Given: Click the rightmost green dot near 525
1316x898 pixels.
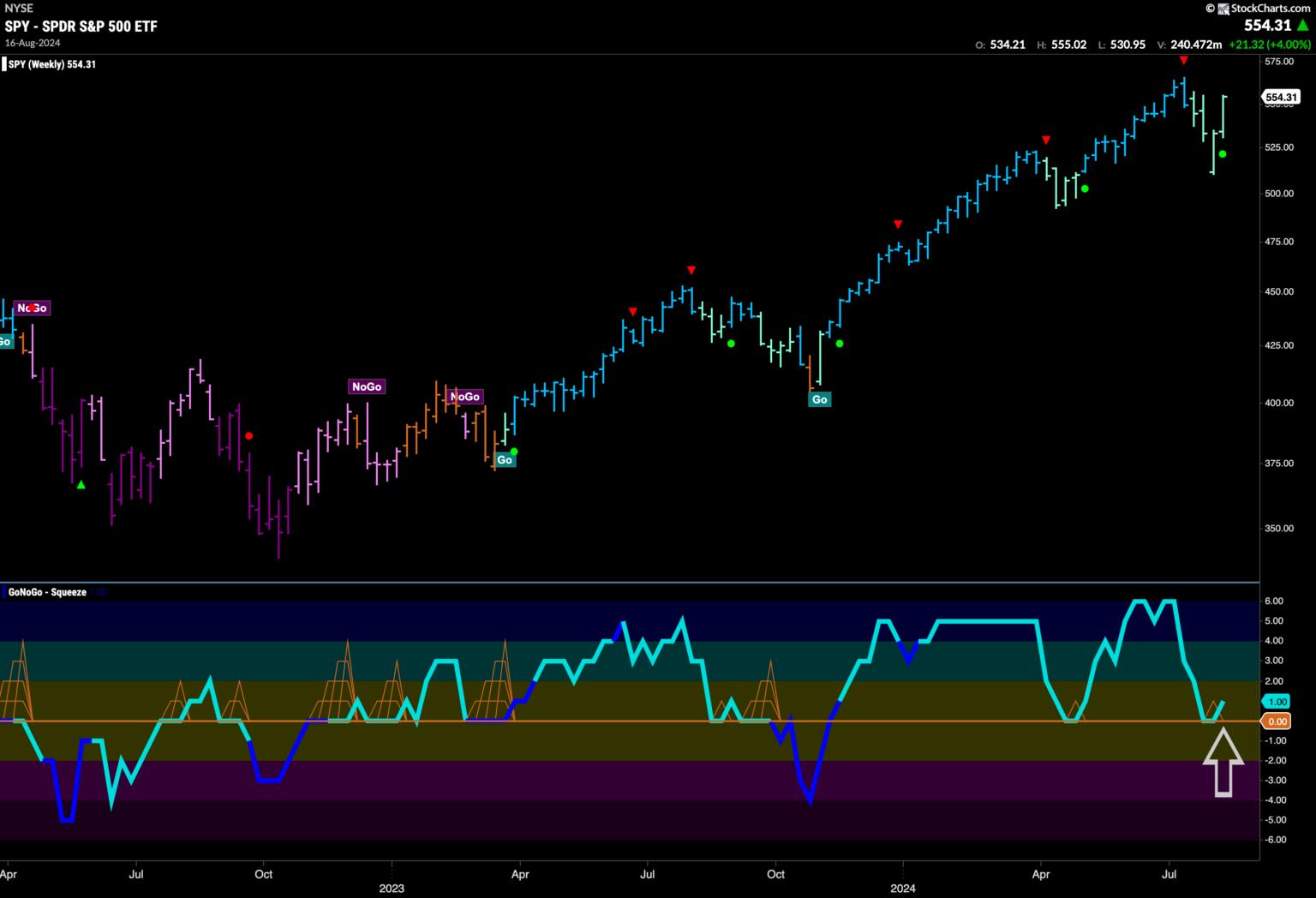Looking at the screenshot, I should click(x=1223, y=154).
